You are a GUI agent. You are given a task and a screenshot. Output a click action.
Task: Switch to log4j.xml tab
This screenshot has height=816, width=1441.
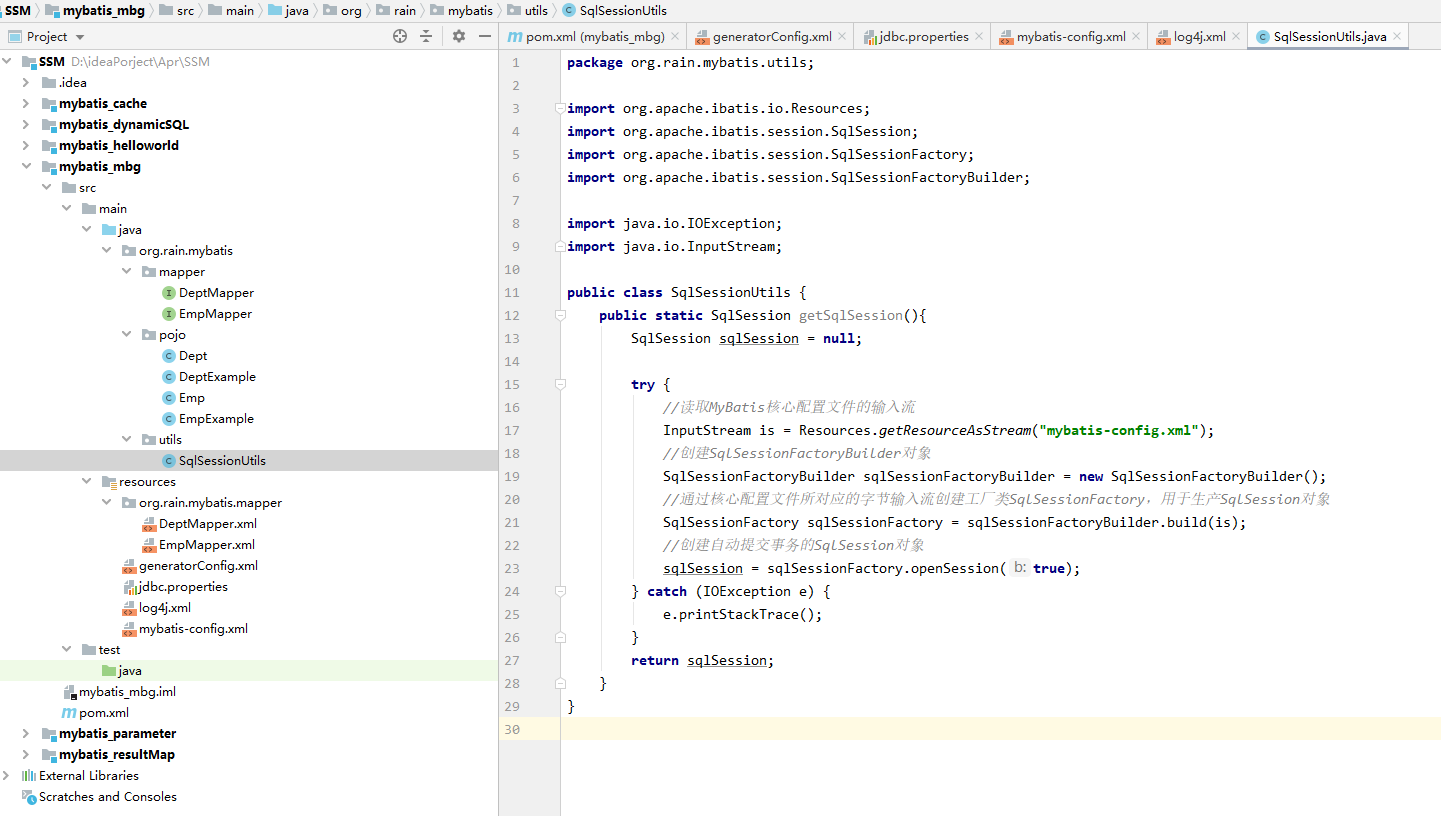(x=1191, y=36)
